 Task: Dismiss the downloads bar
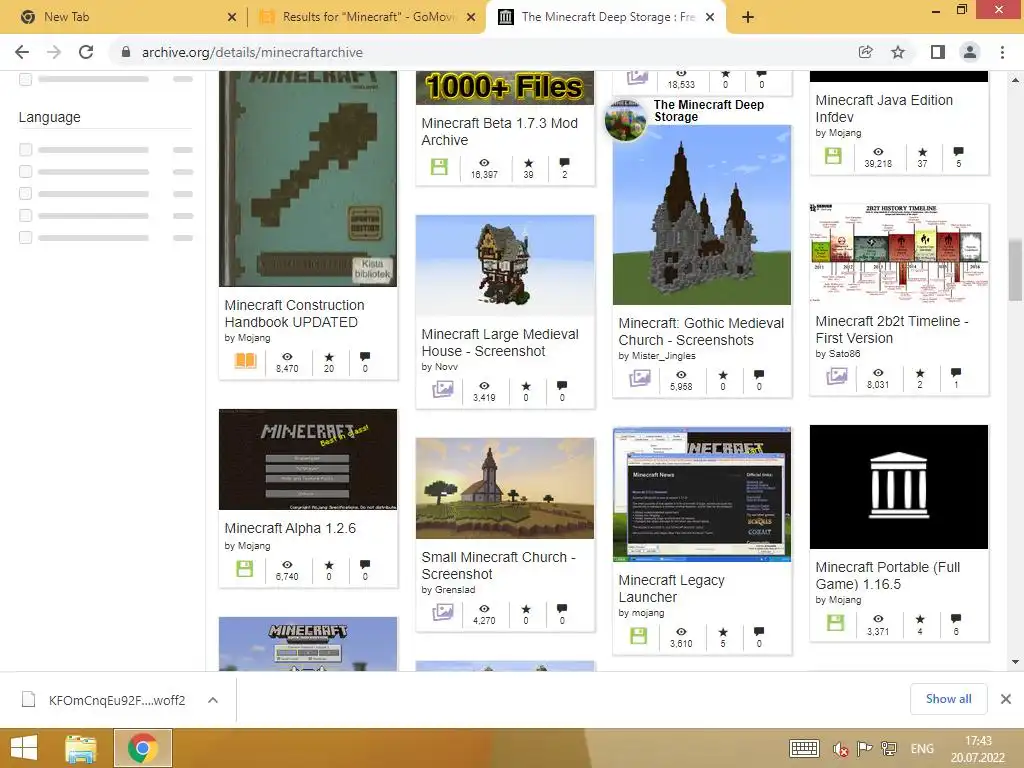pyautogui.click(x=1006, y=699)
